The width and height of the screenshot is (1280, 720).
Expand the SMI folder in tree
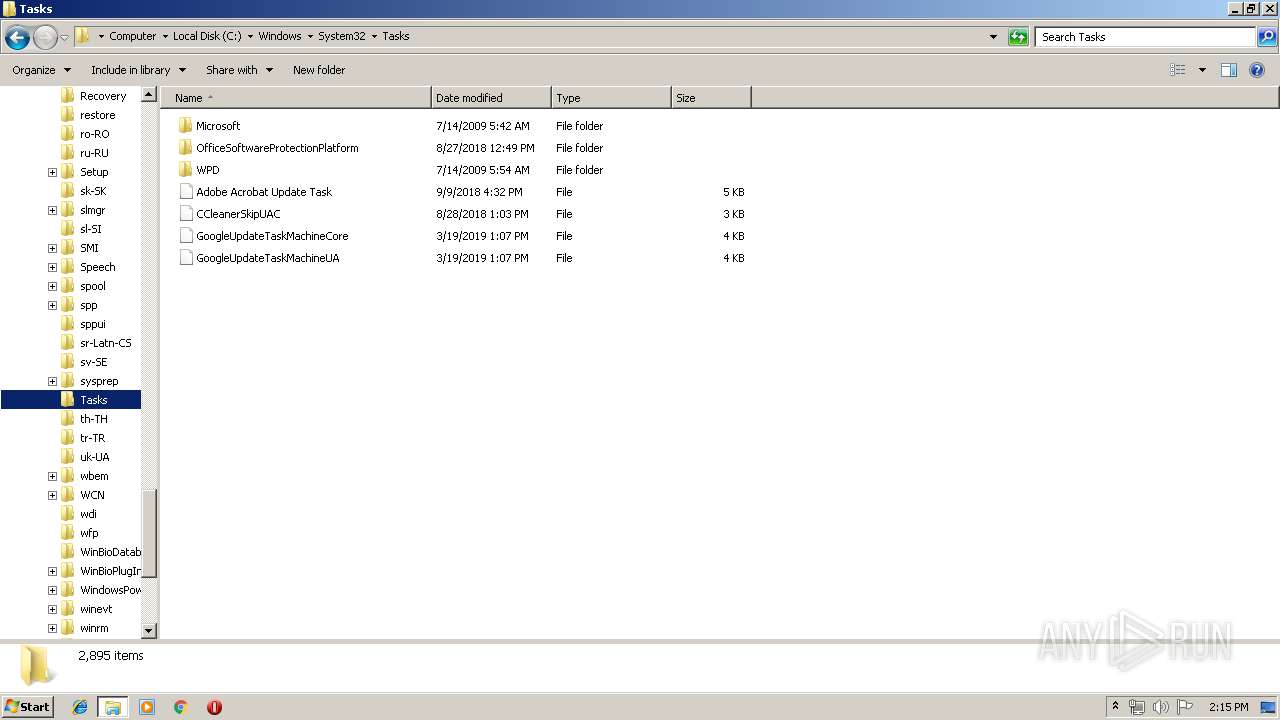coord(52,248)
